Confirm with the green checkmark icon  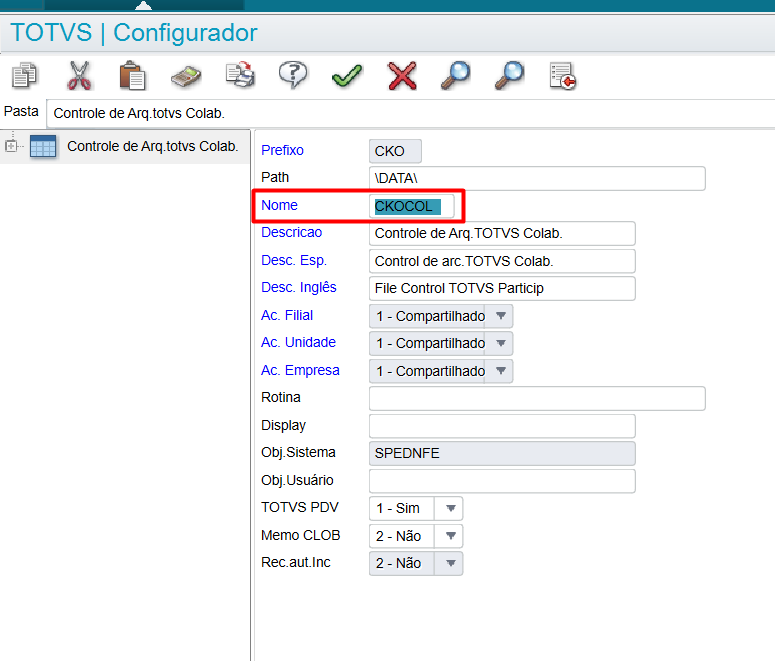tap(347, 76)
